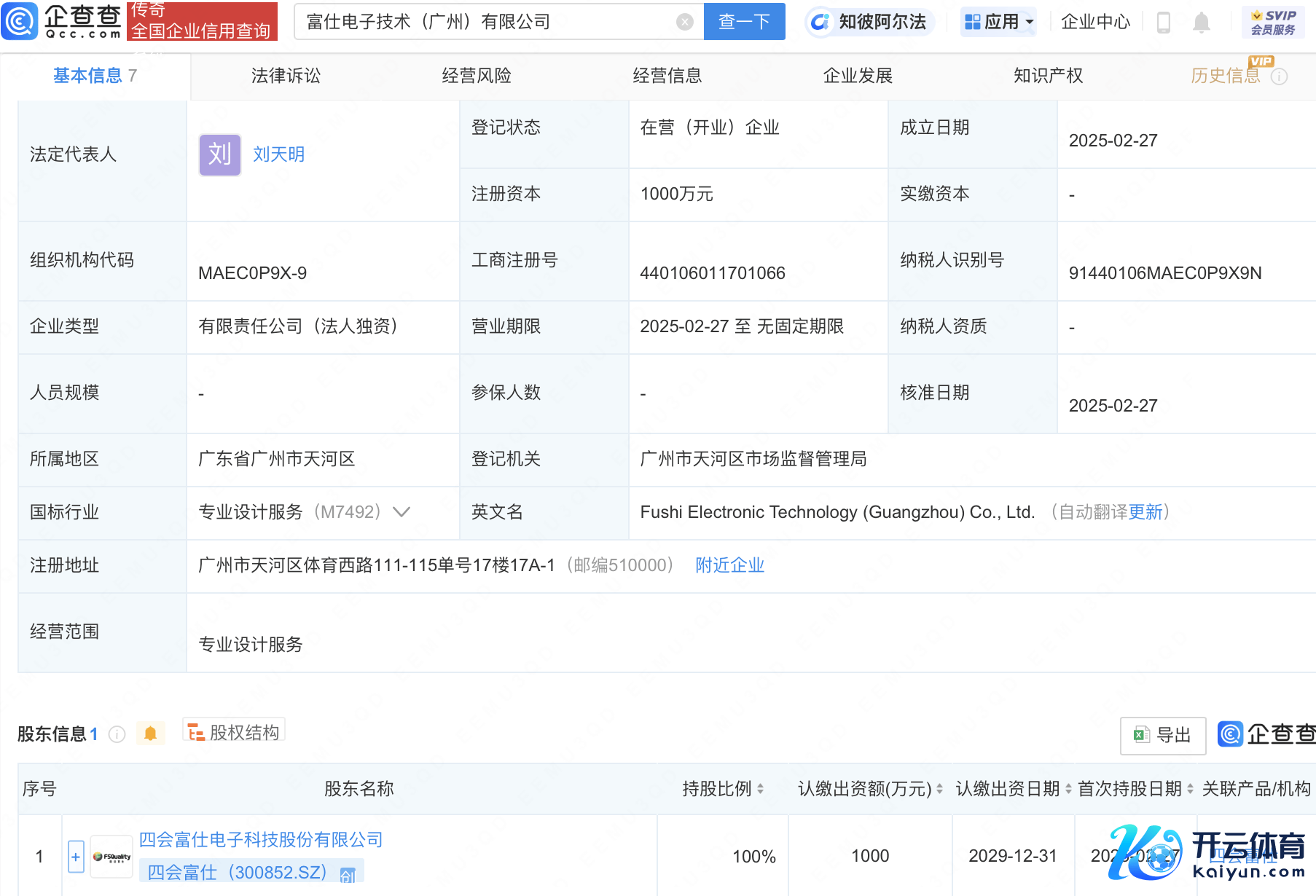Toggle shareholder info alert bell

pyautogui.click(x=151, y=734)
